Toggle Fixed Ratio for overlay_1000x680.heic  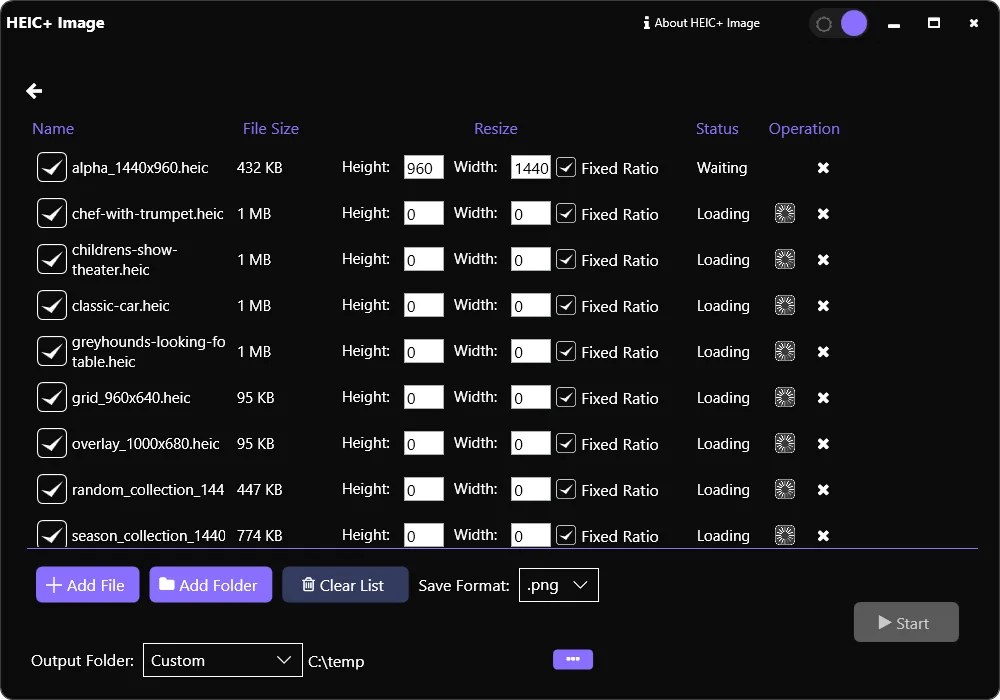(x=566, y=442)
